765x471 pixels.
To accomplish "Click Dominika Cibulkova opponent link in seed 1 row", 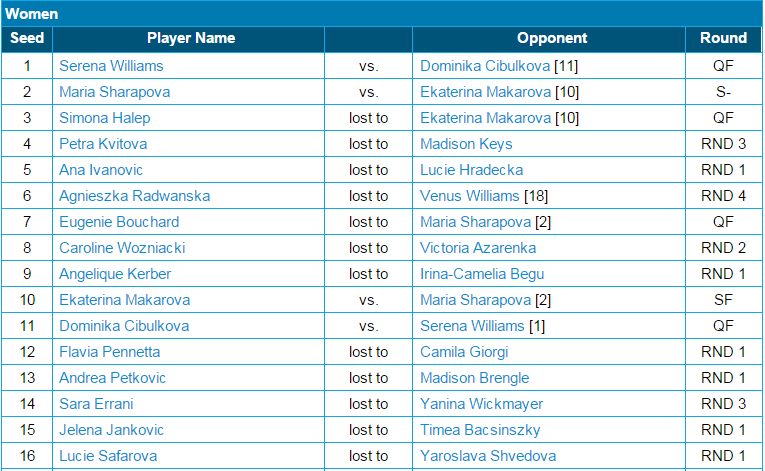I will (485, 66).
